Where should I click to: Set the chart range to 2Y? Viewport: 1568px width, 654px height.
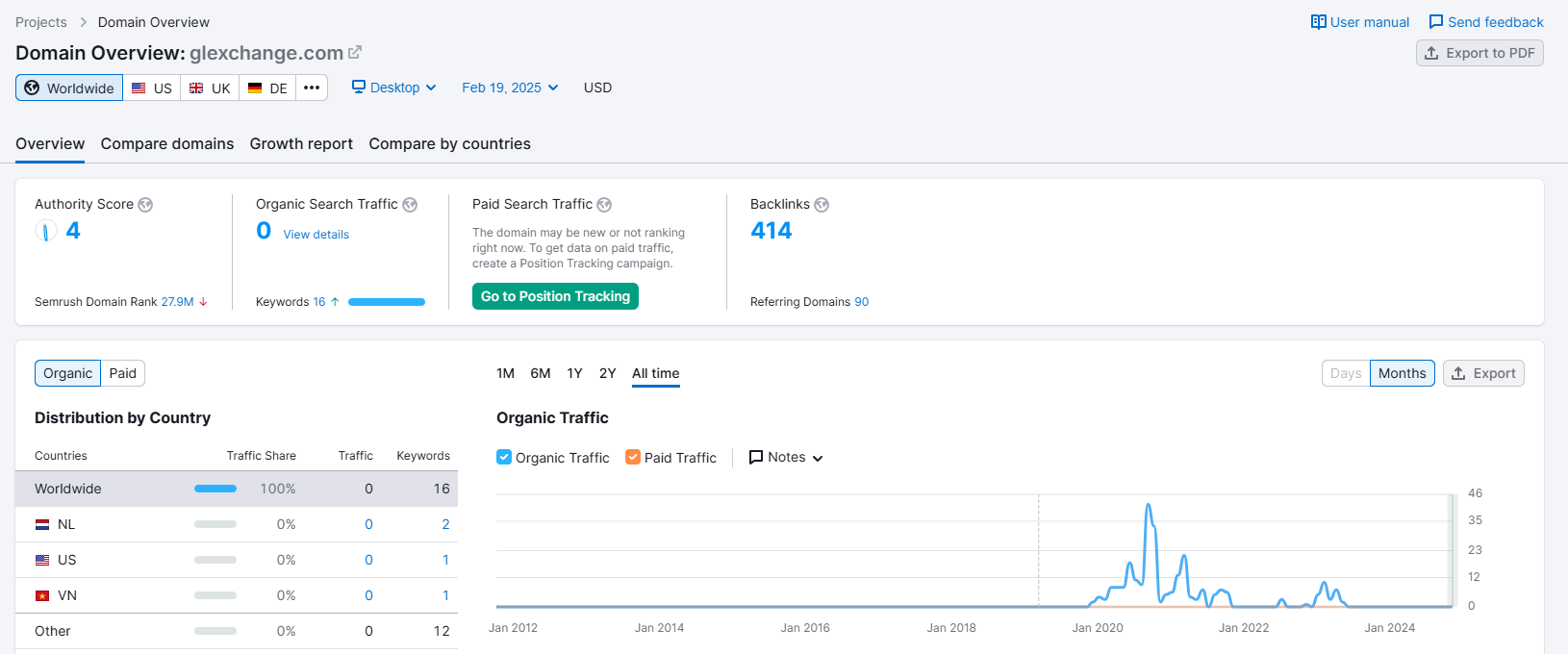click(x=607, y=373)
